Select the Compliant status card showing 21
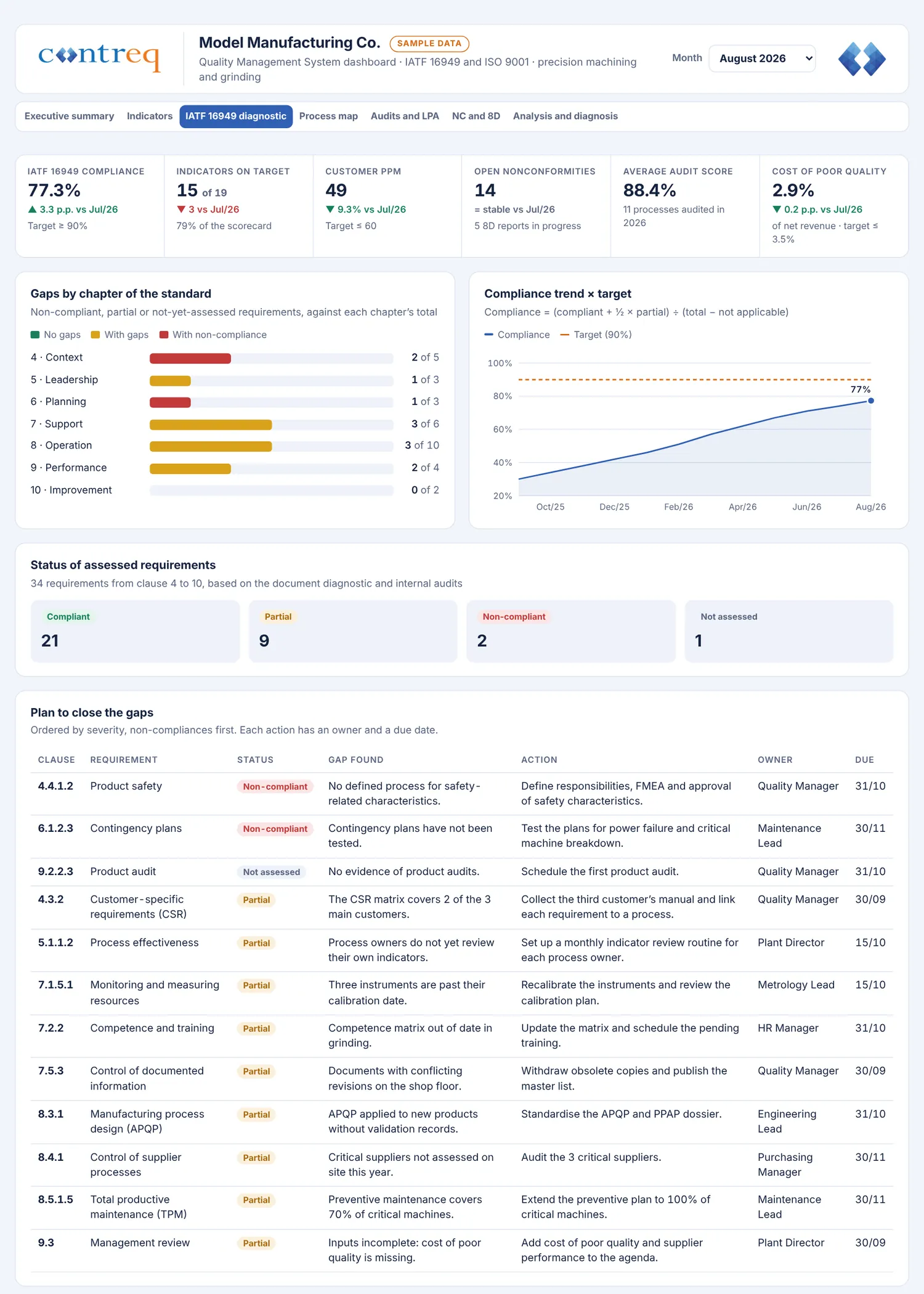Image resolution: width=924 pixels, height=1294 pixels. pyautogui.click(x=135, y=631)
